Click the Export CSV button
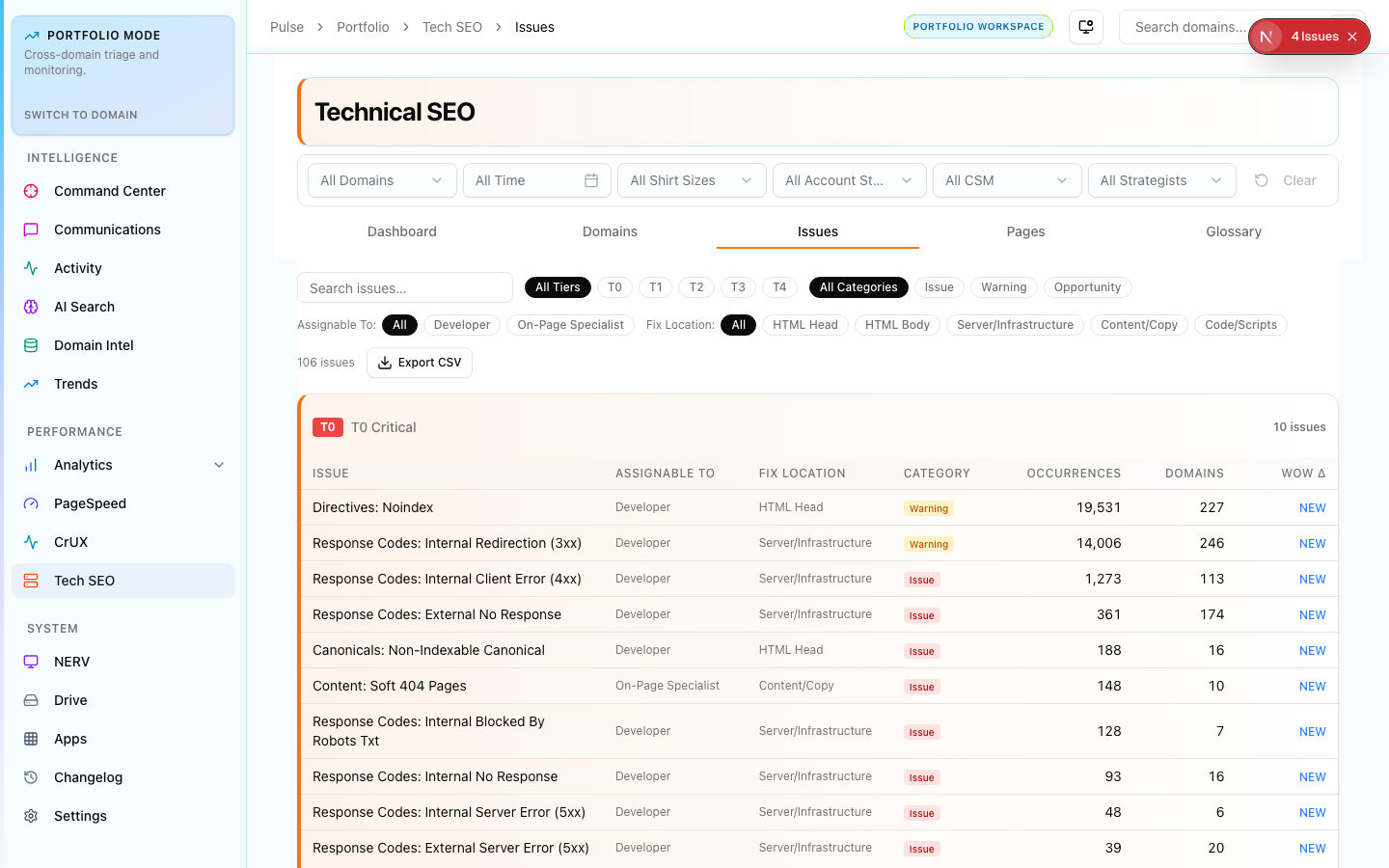 pyautogui.click(x=420, y=363)
